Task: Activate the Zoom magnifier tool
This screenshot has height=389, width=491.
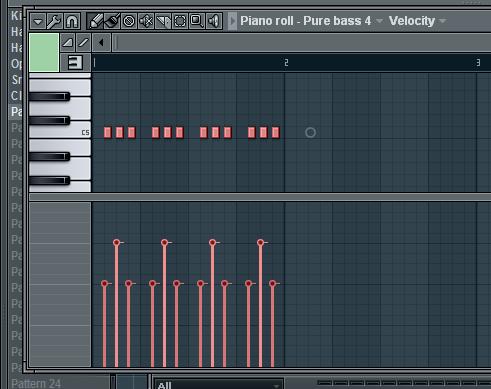Action: [197, 22]
